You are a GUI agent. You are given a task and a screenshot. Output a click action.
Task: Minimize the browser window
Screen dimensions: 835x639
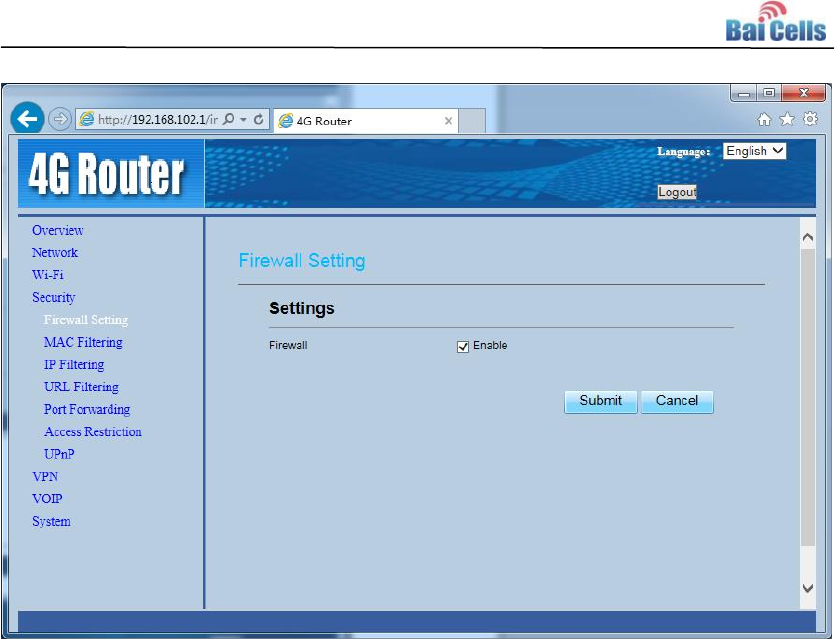point(744,94)
